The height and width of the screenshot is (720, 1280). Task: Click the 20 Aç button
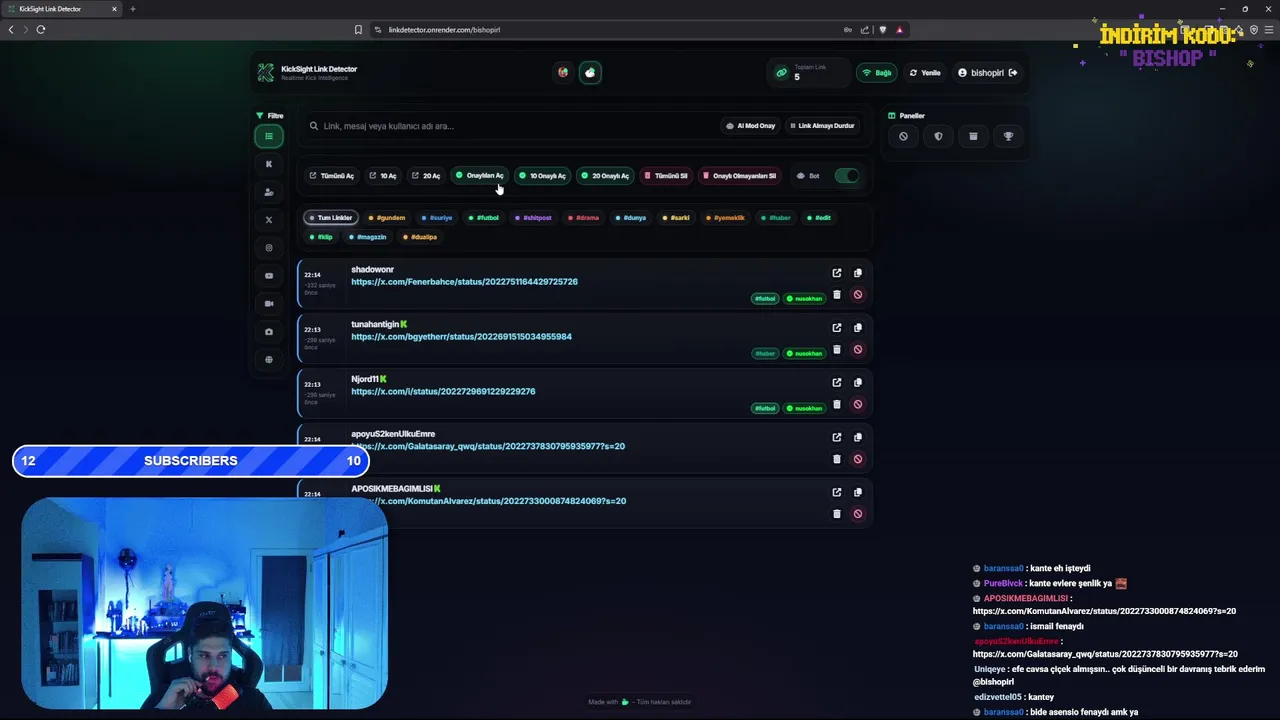(426, 176)
